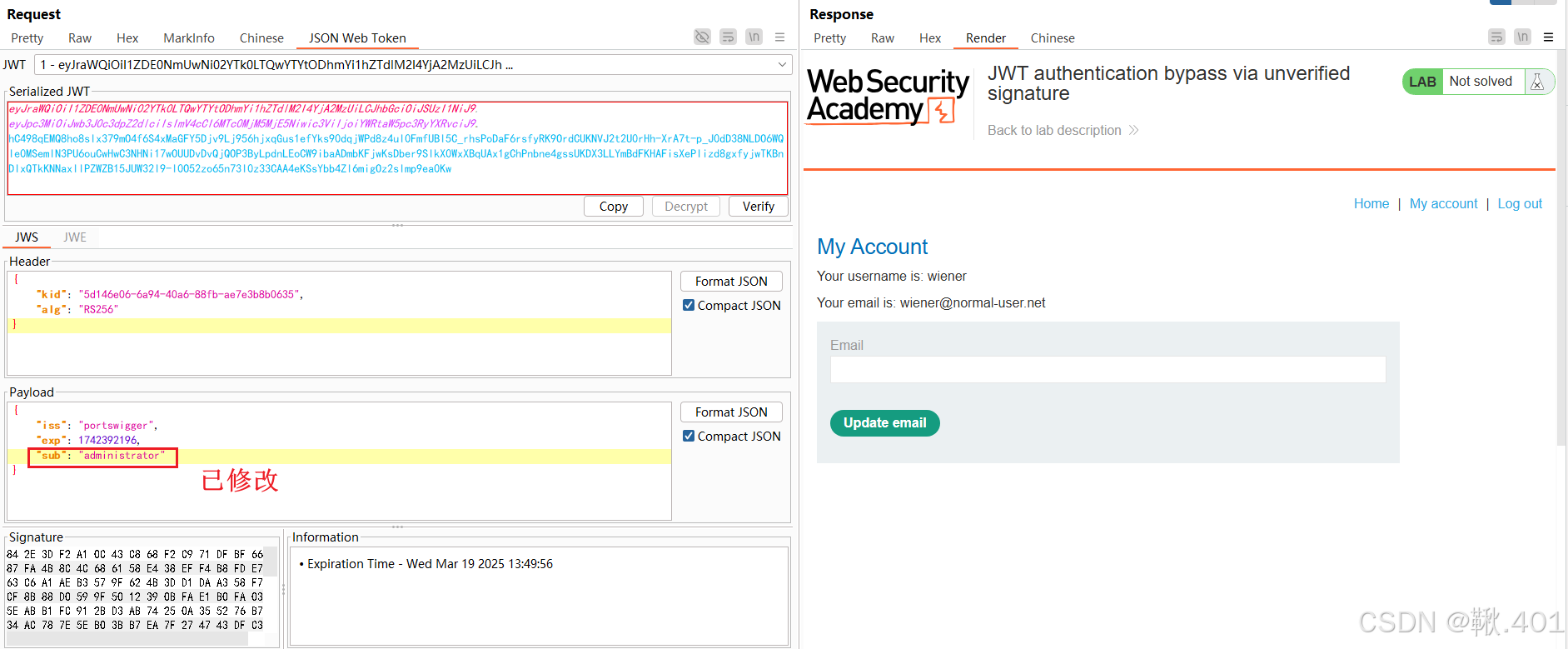Select the JSON Web Token tab
This screenshot has width=1568, height=649.
(357, 38)
